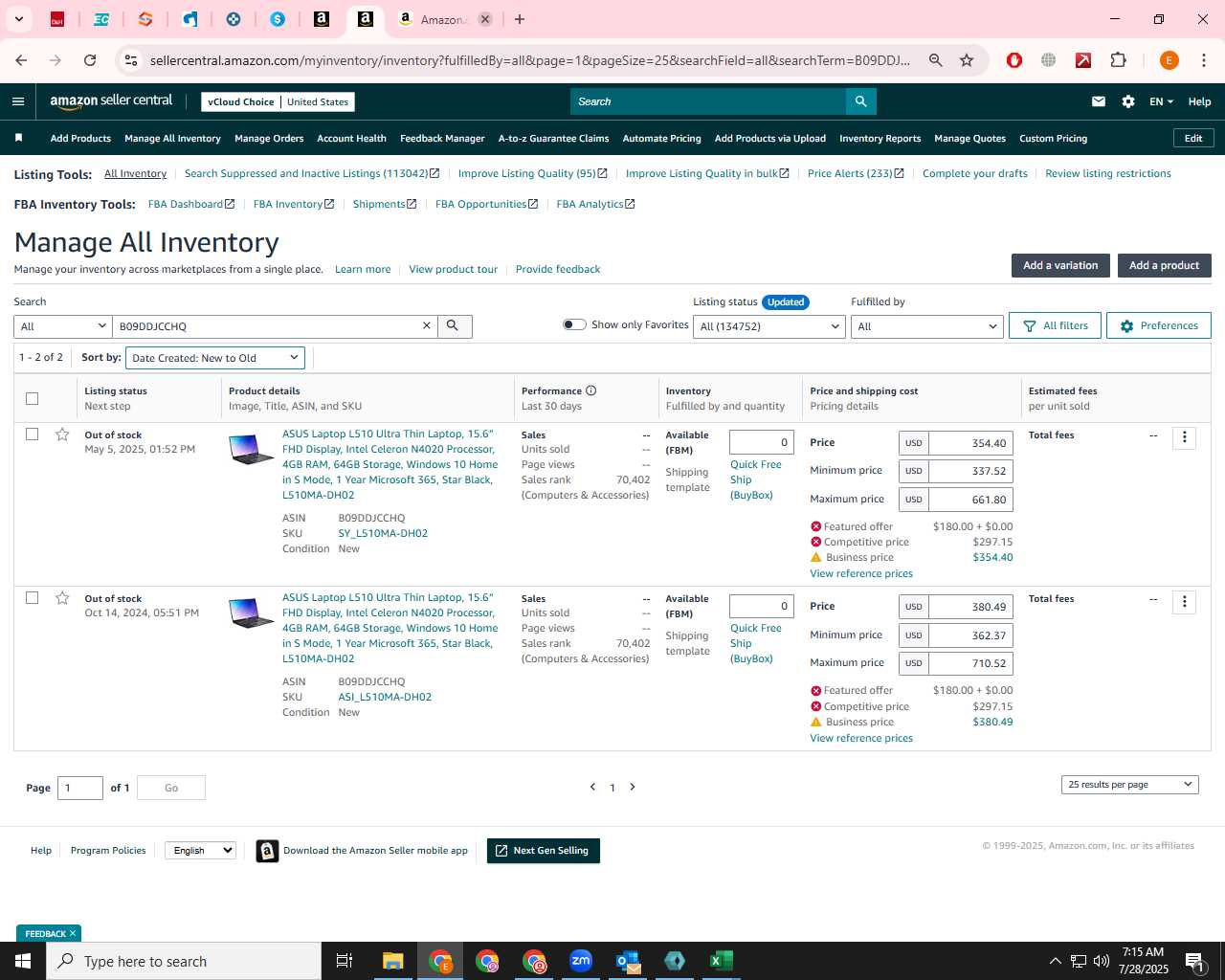Open the search field All dropdown
This screenshot has width=1225, height=980.
(x=63, y=326)
